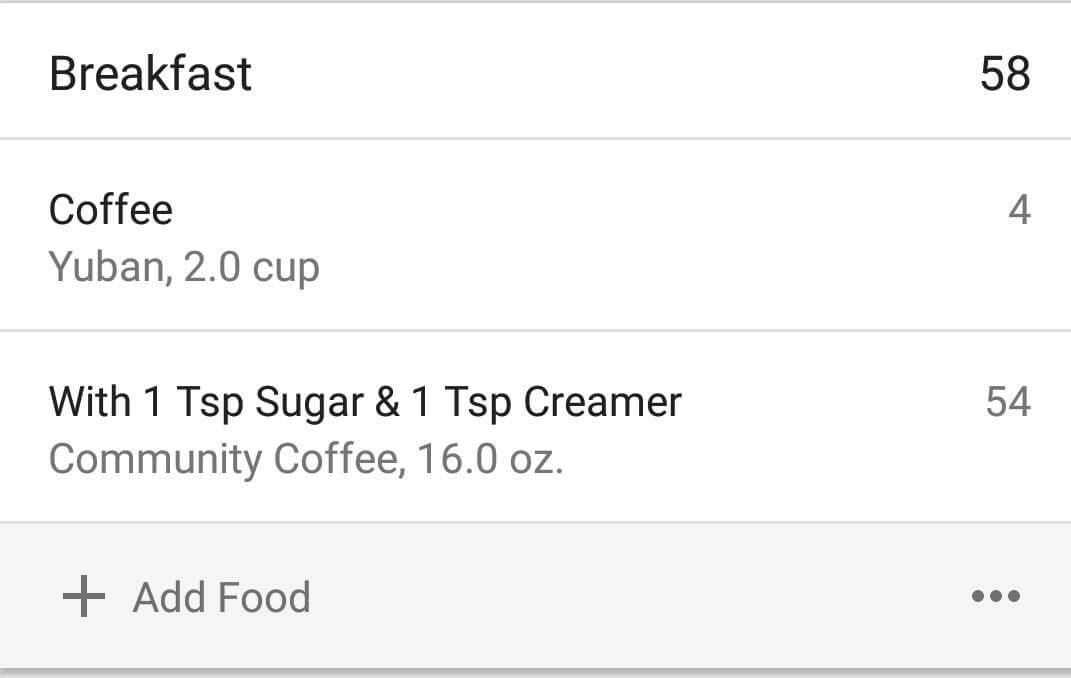Click the 54 calorie value for creamer coffee

(1008, 401)
